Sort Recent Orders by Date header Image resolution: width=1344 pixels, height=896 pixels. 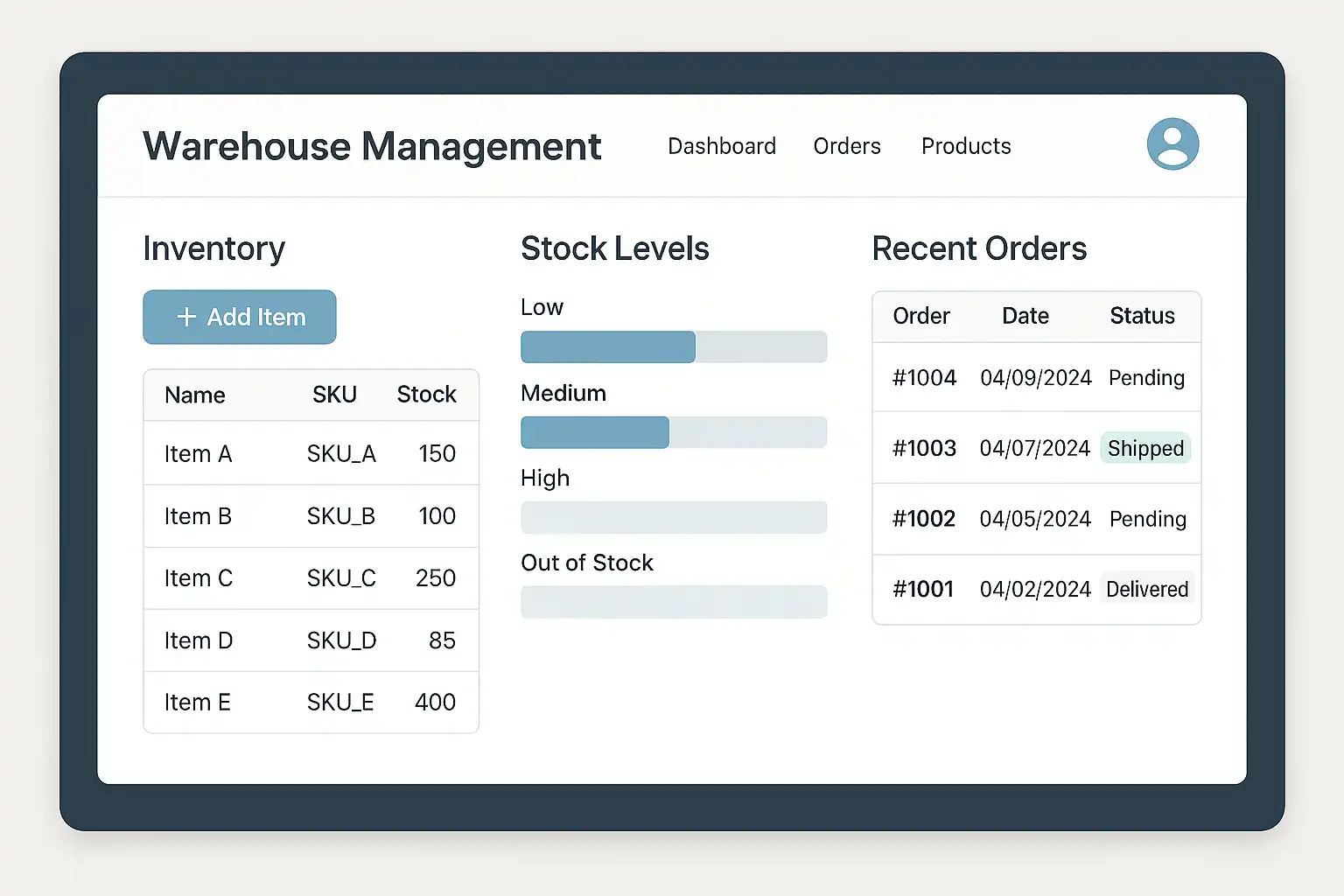pos(1025,316)
